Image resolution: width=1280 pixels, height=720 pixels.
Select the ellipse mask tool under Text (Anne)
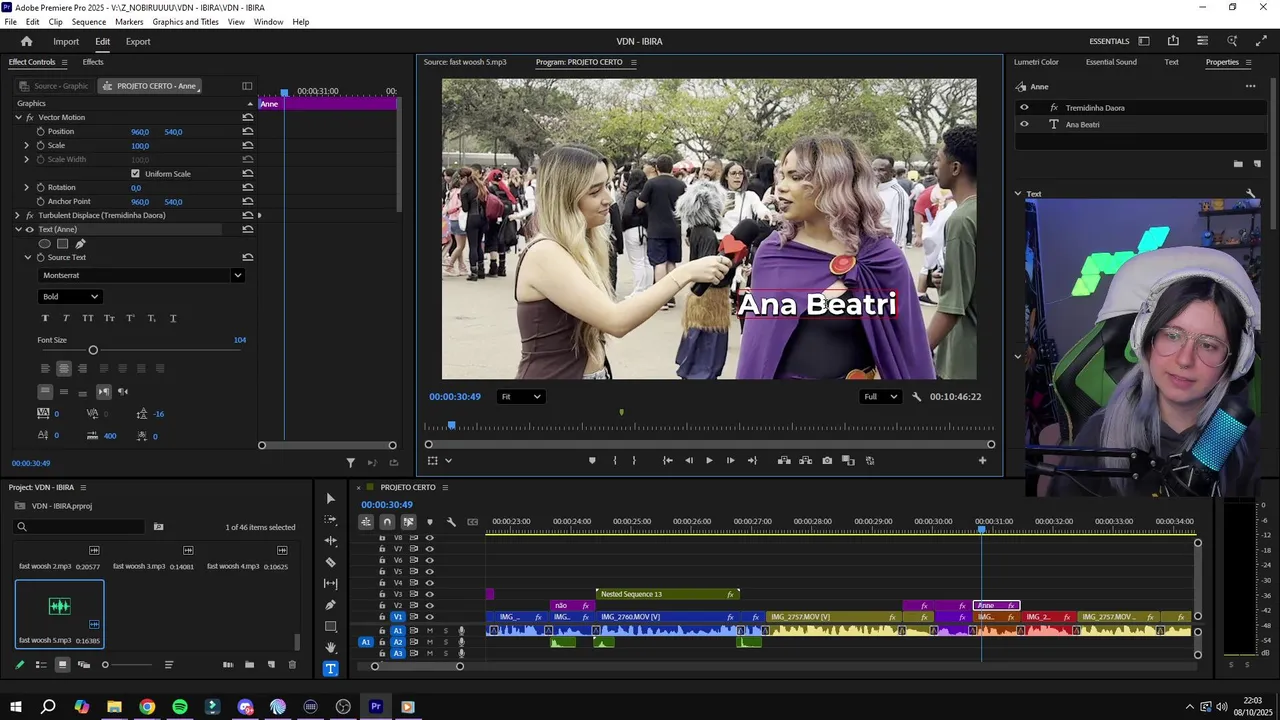click(44, 244)
